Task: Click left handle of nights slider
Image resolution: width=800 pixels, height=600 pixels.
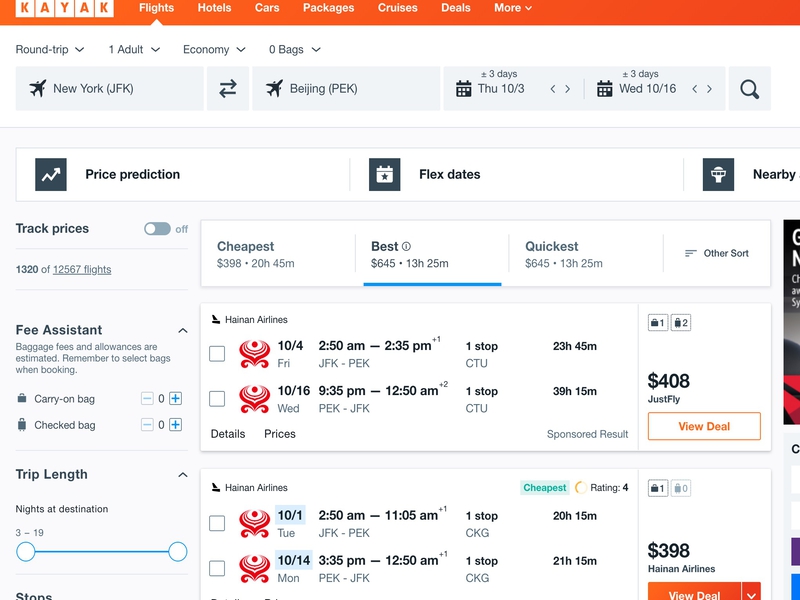Action: [x=26, y=552]
